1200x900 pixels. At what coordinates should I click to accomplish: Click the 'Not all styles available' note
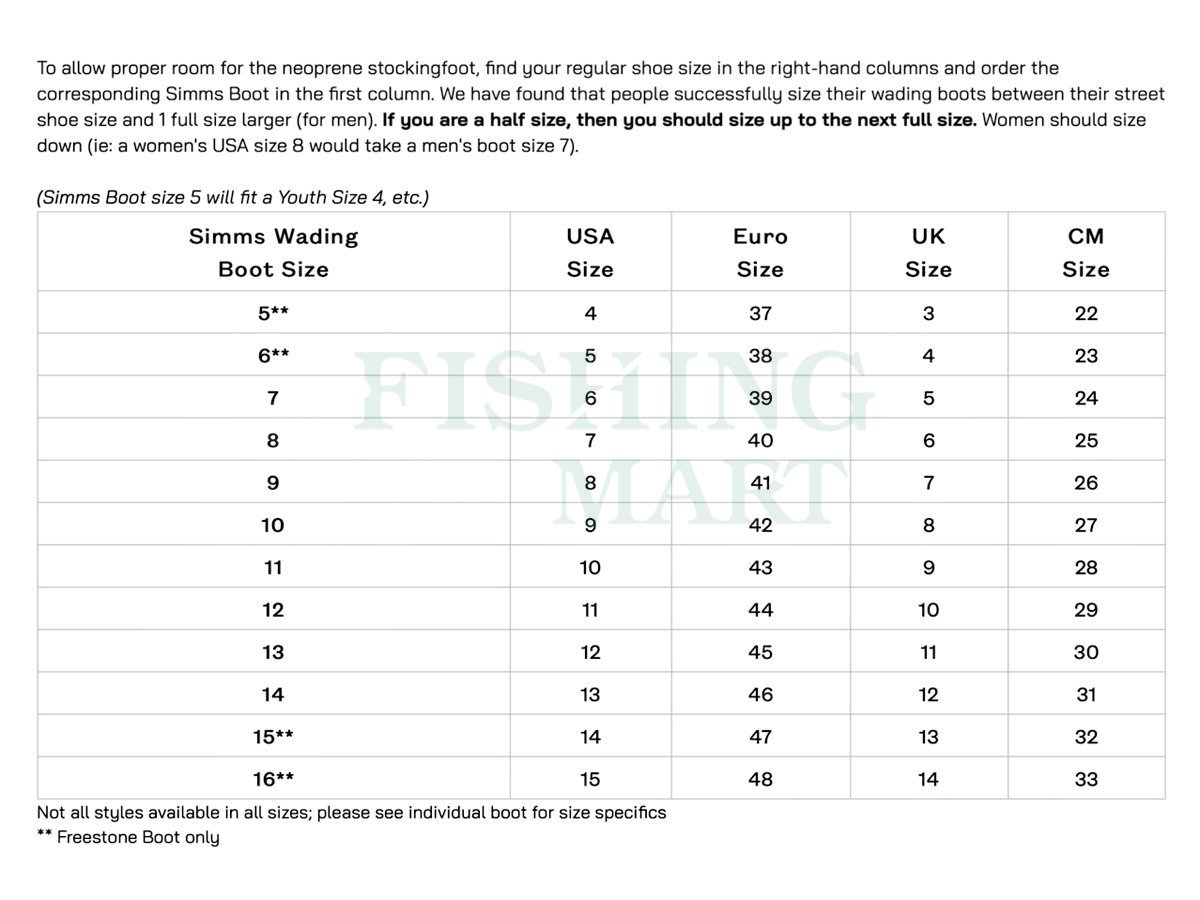[x=351, y=812]
